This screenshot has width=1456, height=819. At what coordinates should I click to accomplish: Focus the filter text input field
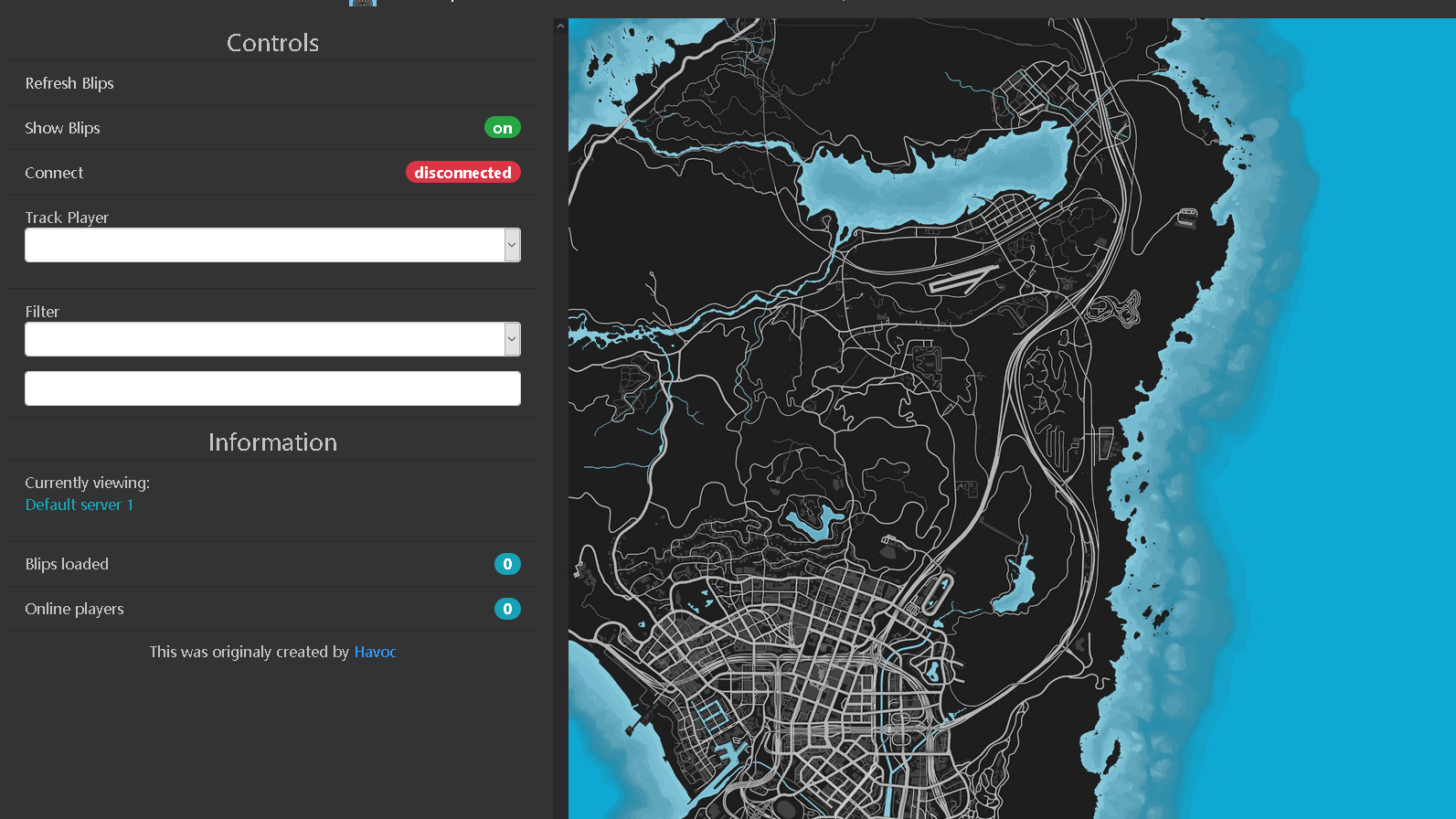pyautogui.click(x=272, y=388)
